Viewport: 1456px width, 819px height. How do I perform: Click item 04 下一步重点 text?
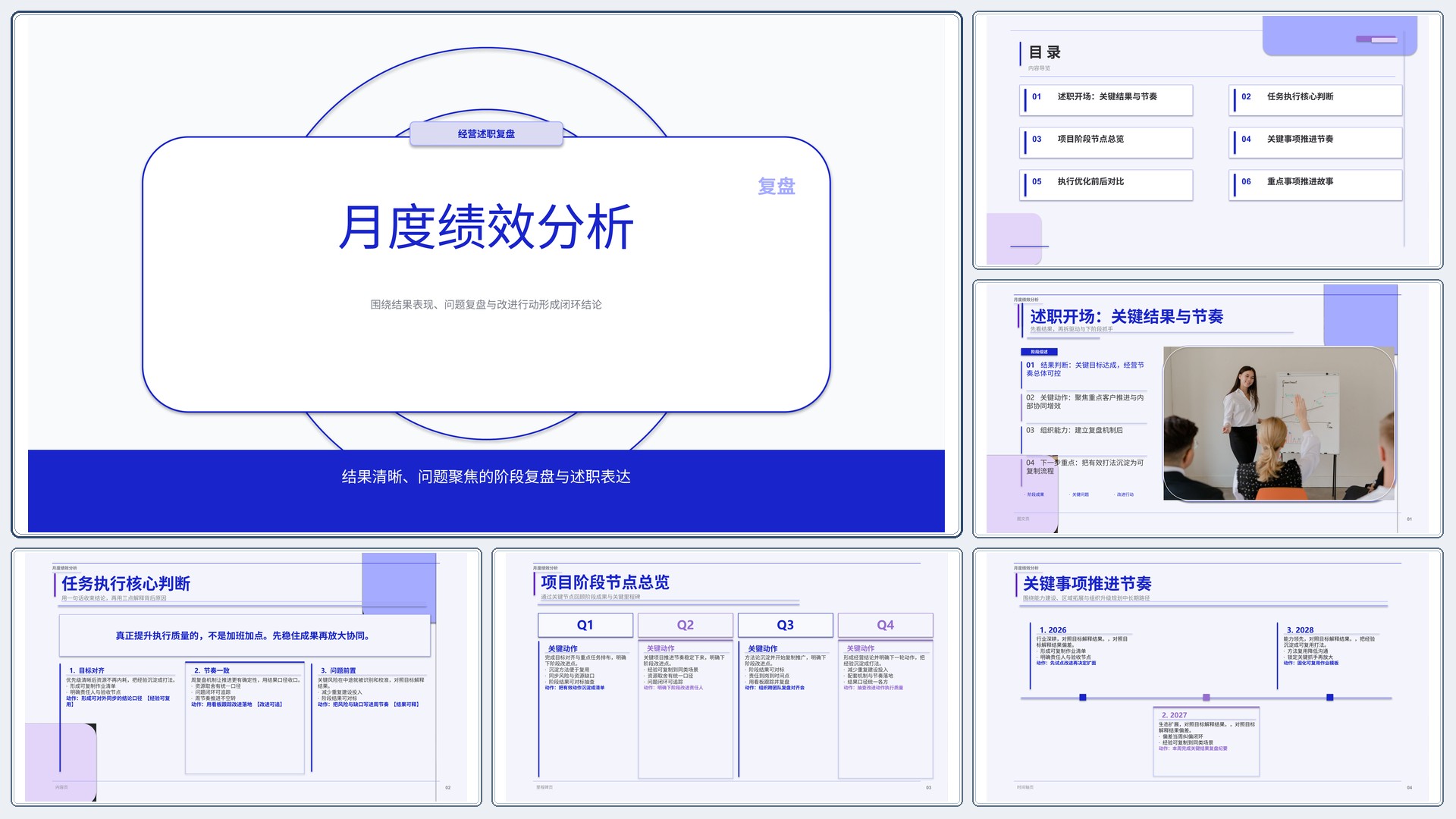pyautogui.click(x=1085, y=466)
